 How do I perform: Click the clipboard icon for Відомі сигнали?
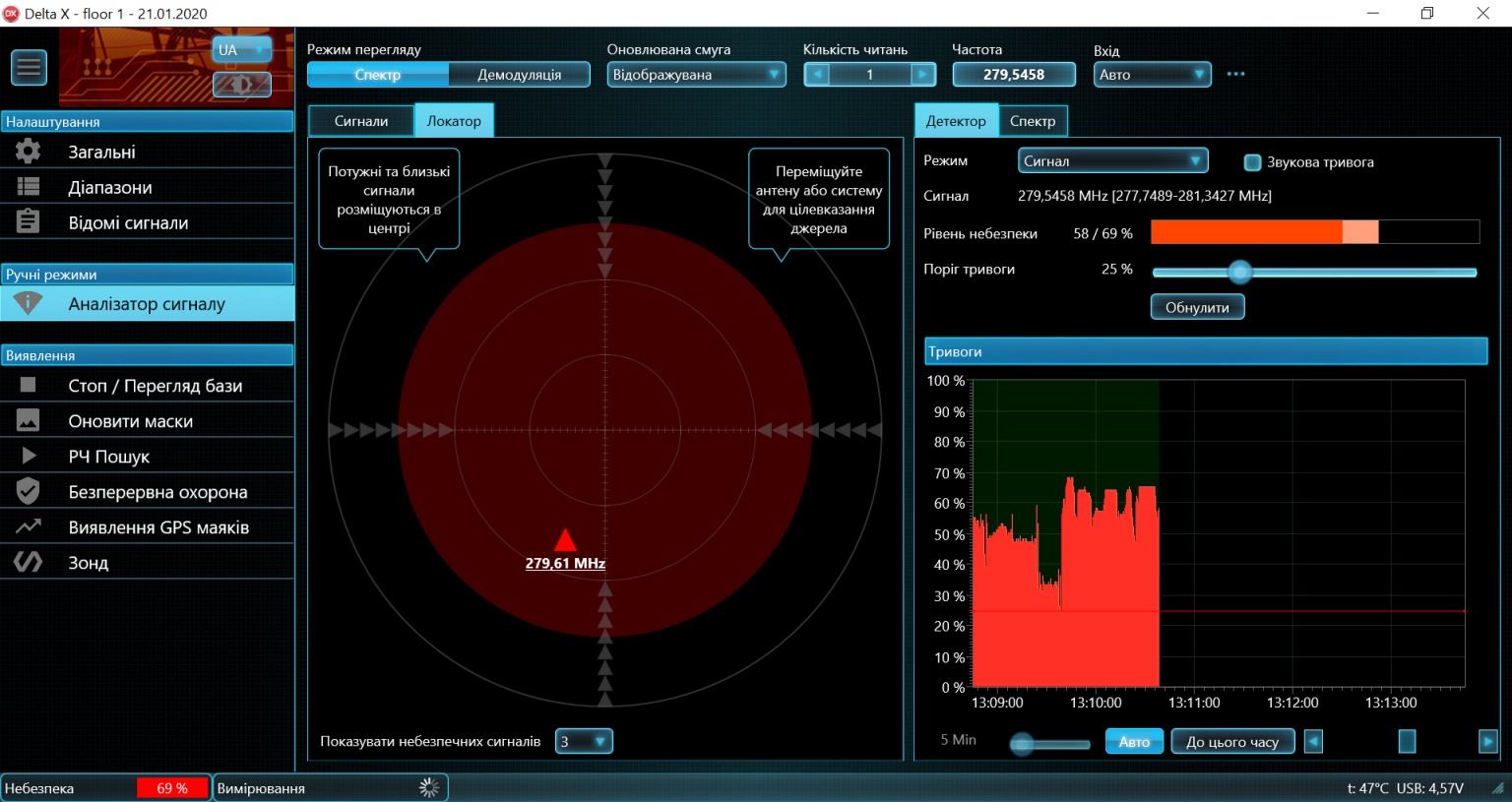coord(28,222)
